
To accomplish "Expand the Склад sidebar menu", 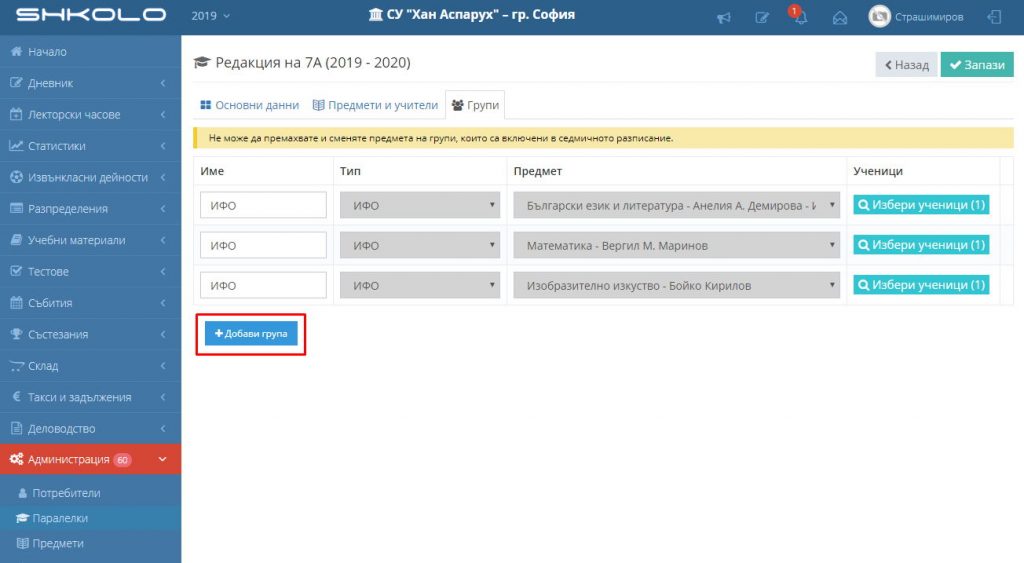I will (90, 365).
